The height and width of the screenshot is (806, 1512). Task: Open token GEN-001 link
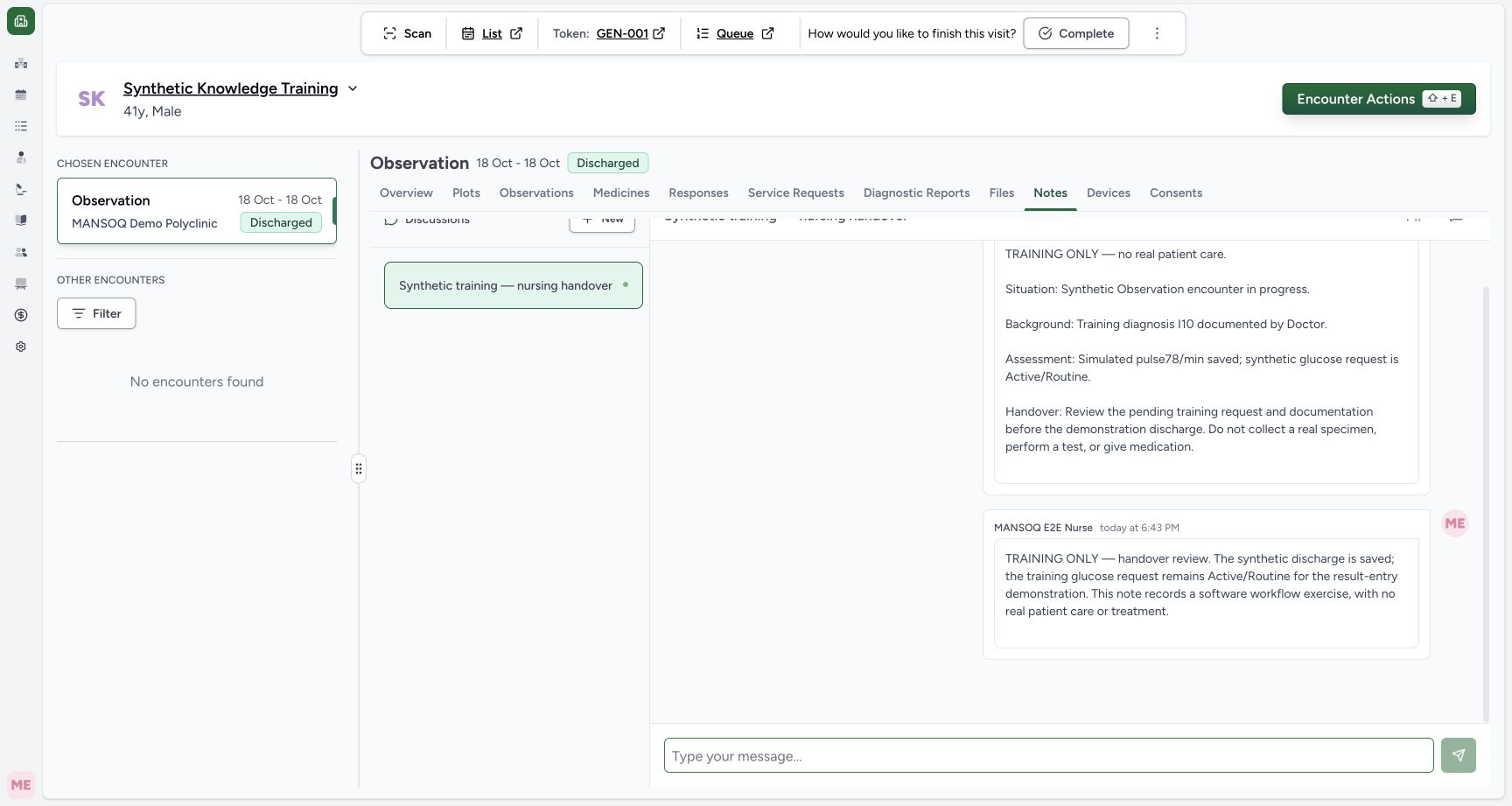point(630,33)
